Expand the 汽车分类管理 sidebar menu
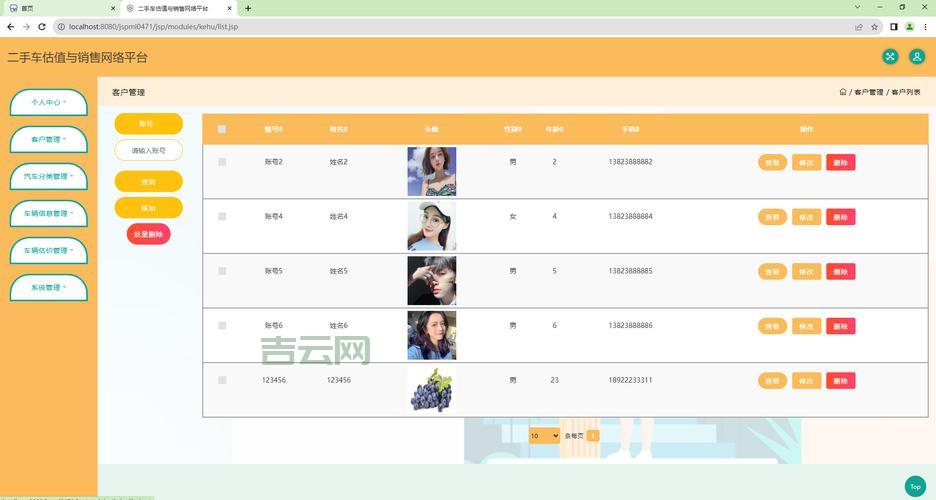This screenshot has height=500, width=936. (48, 176)
